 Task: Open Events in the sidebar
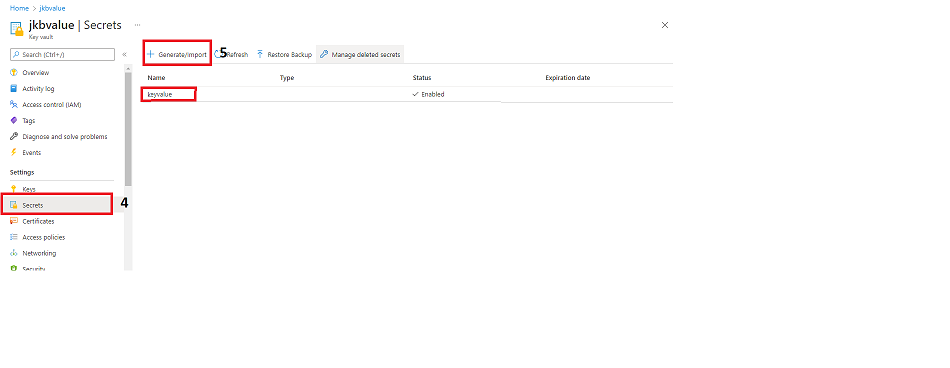point(32,153)
